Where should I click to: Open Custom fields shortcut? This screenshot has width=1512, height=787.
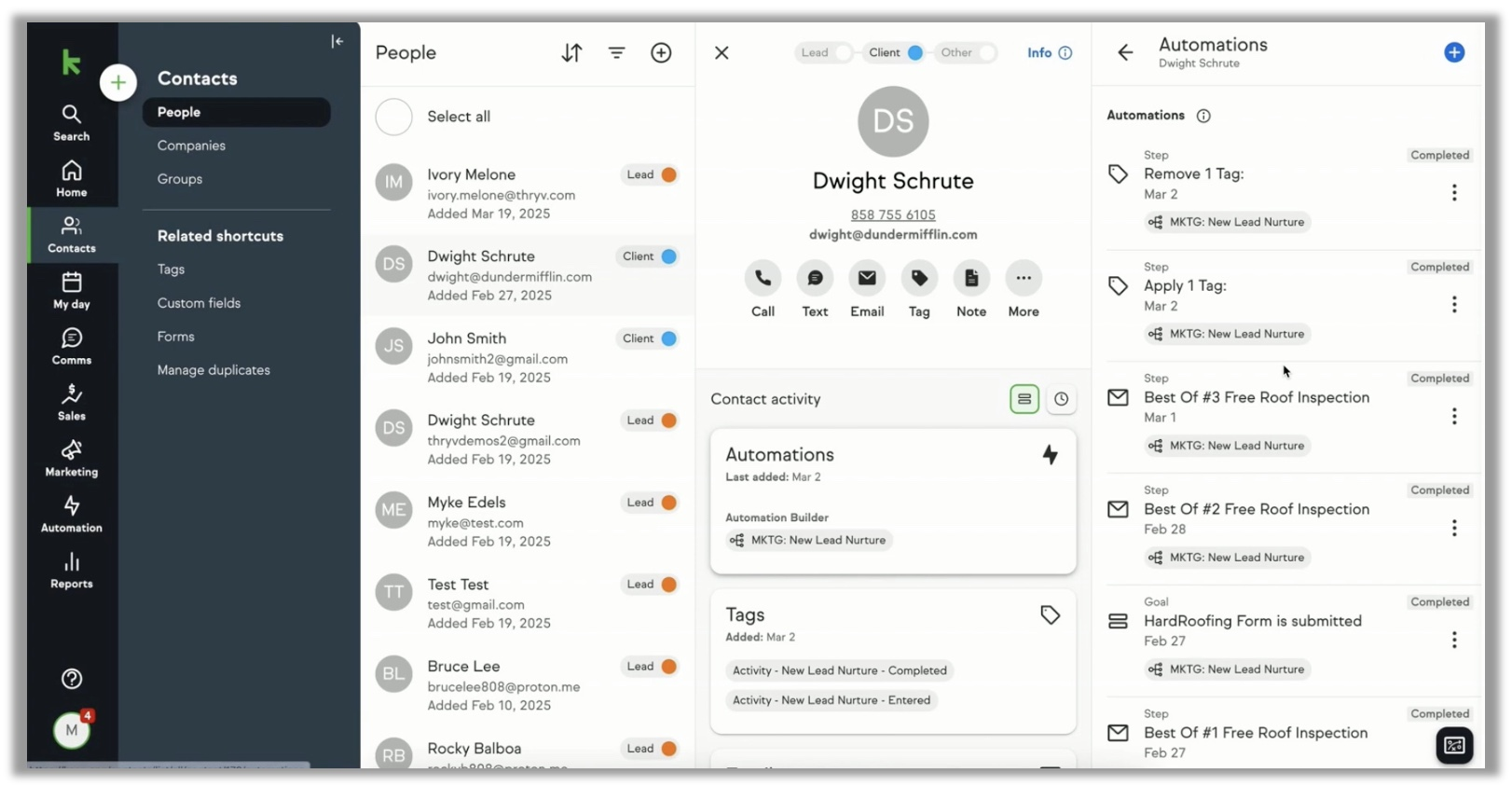(x=199, y=303)
